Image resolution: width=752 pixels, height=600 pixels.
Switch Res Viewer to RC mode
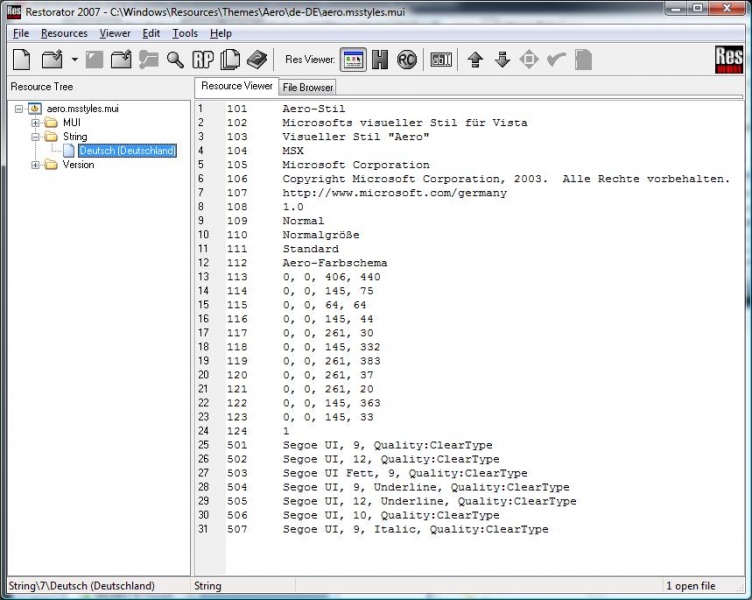[407, 60]
